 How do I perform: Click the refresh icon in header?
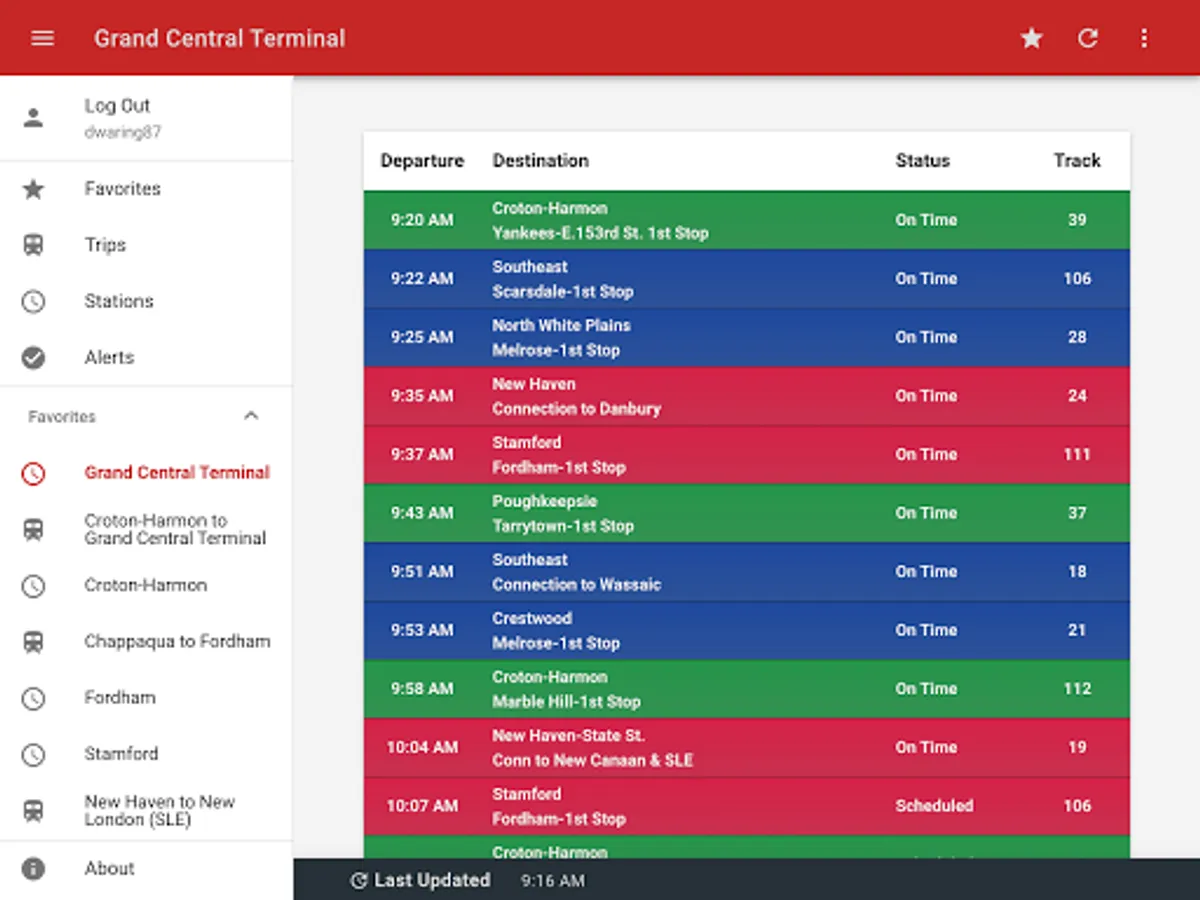(x=1088, y=38)
